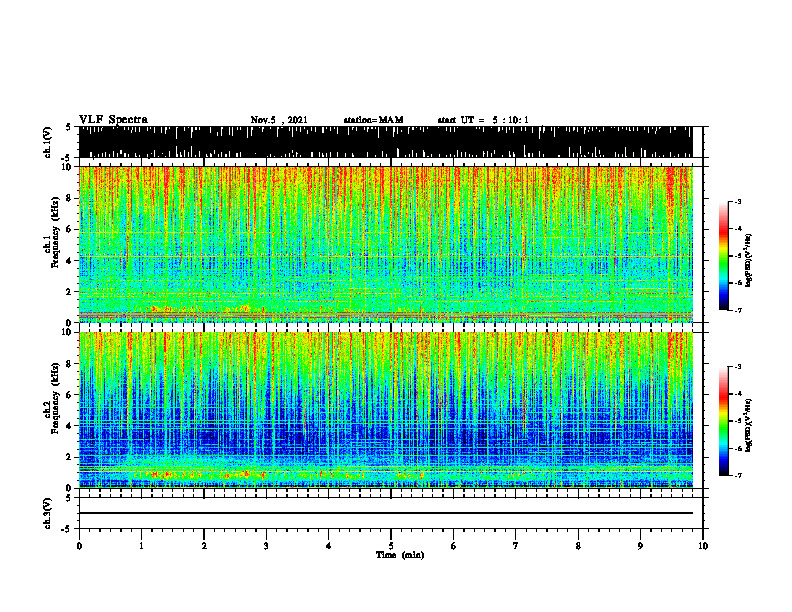Click the "3" minute tick label
The width and height of the screenshot is (792, 612).
tap(266, 546)
